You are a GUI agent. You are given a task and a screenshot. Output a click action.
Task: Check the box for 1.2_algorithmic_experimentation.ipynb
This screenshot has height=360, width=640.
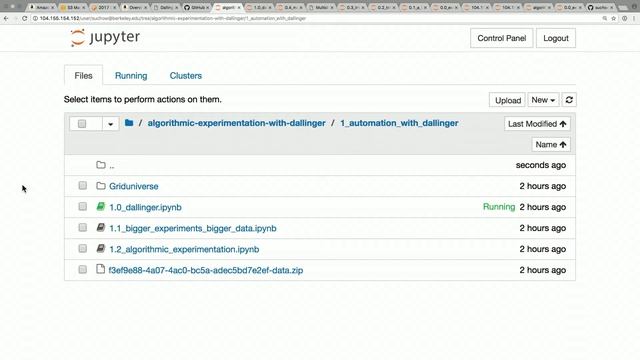click(82, 249)
